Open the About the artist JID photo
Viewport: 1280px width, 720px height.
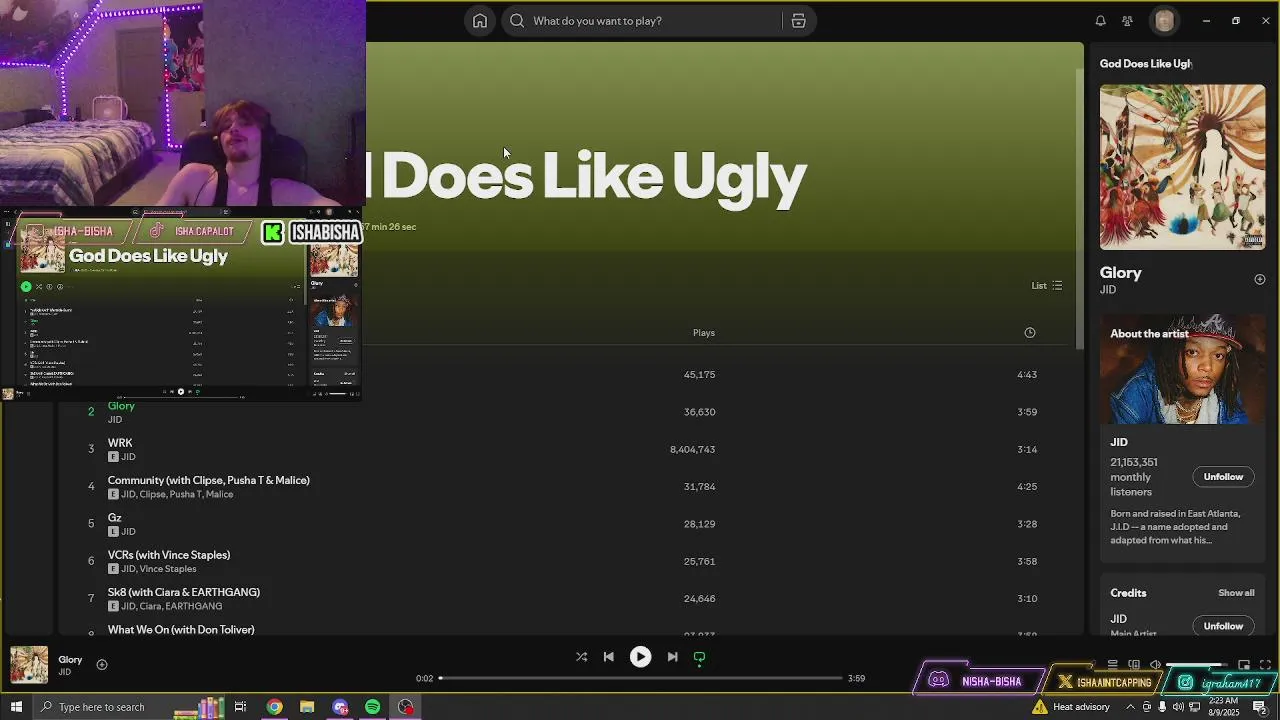[1182, 369]
